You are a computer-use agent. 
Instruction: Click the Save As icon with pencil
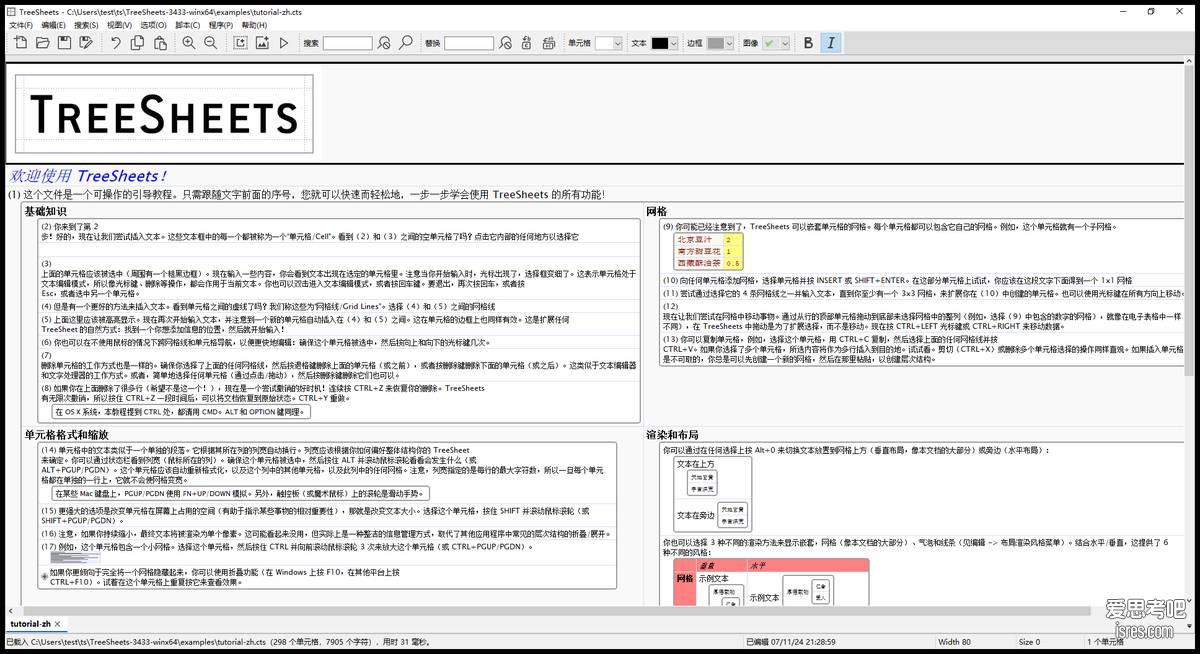coord(87,43)
